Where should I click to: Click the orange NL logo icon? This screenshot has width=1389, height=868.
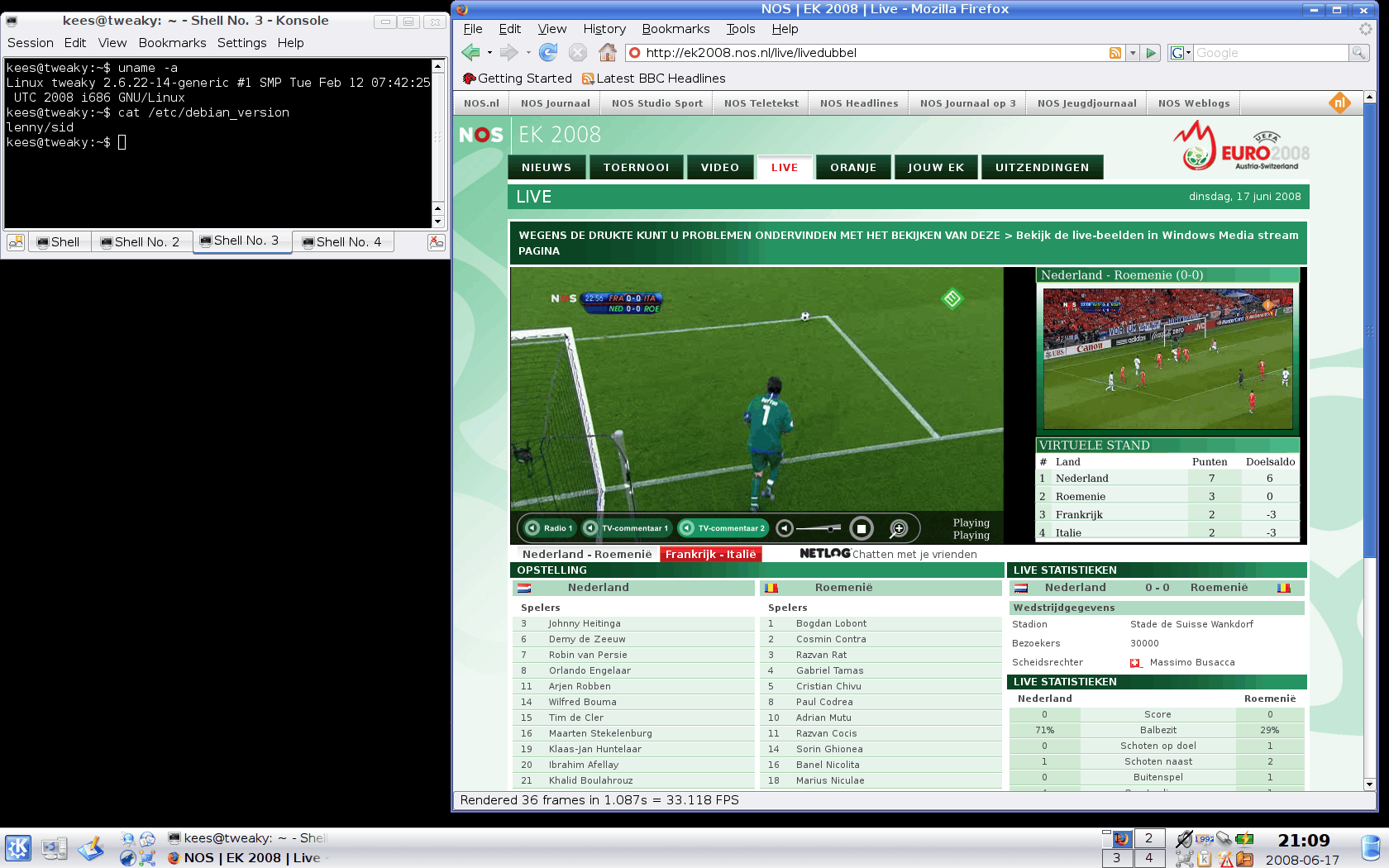pyautogui.click(x=1339, y=103)
